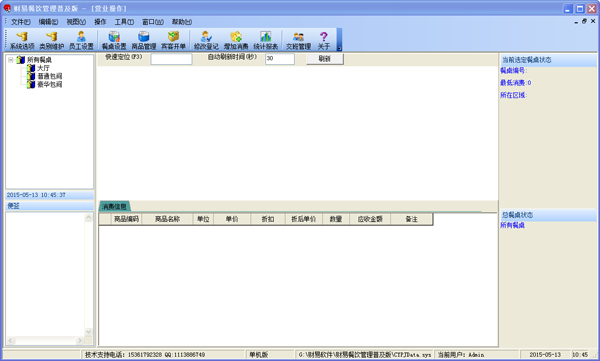Restore the inner 营业操作 child window
This screenshot has height=361, width=600.
click(x=584, y=21)
